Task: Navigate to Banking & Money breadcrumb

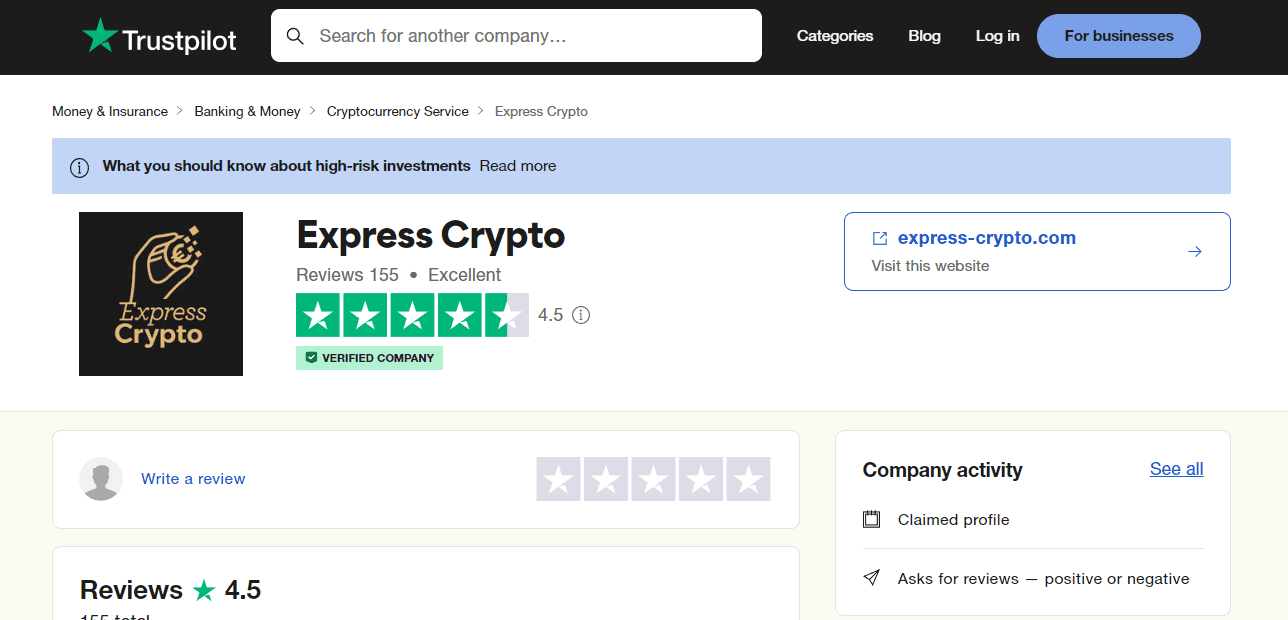Action: click(x=247, y=112)
